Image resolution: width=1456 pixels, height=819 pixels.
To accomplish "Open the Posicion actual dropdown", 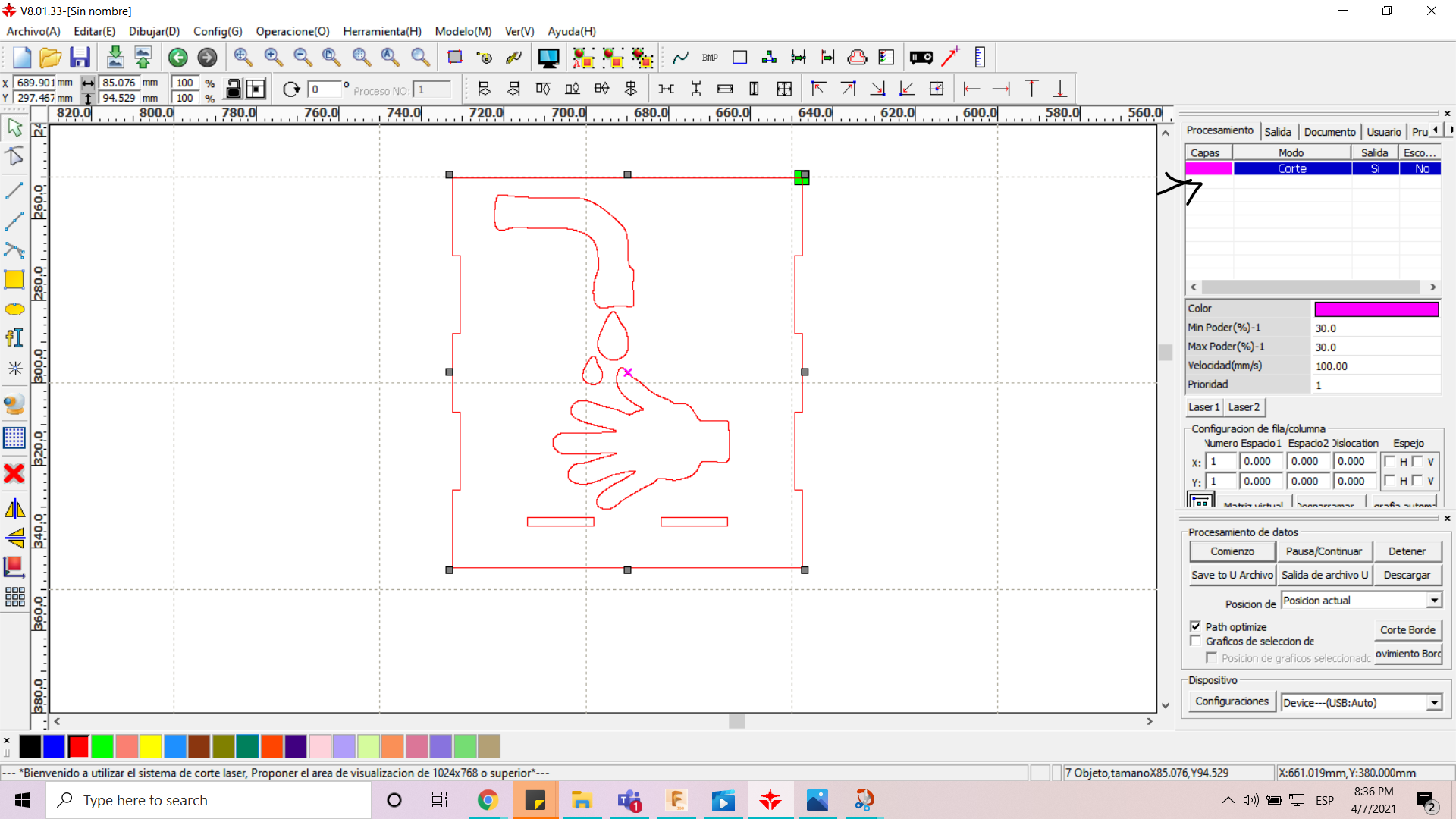I will click(x=1434, y=601).
